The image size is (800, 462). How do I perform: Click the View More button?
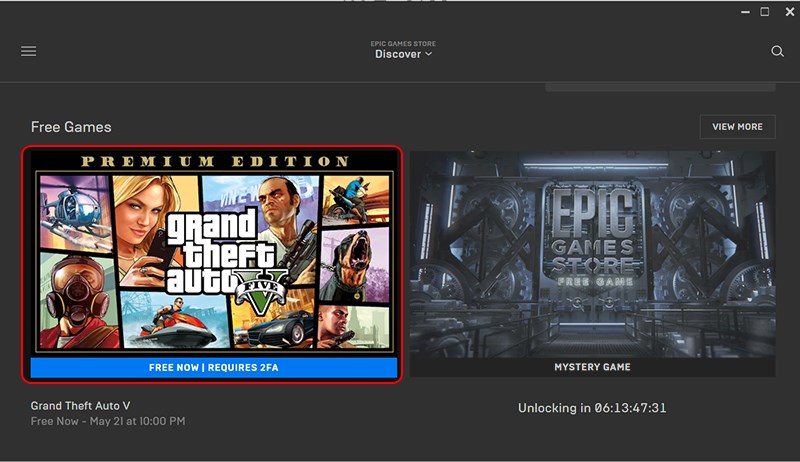pos(737,126)
